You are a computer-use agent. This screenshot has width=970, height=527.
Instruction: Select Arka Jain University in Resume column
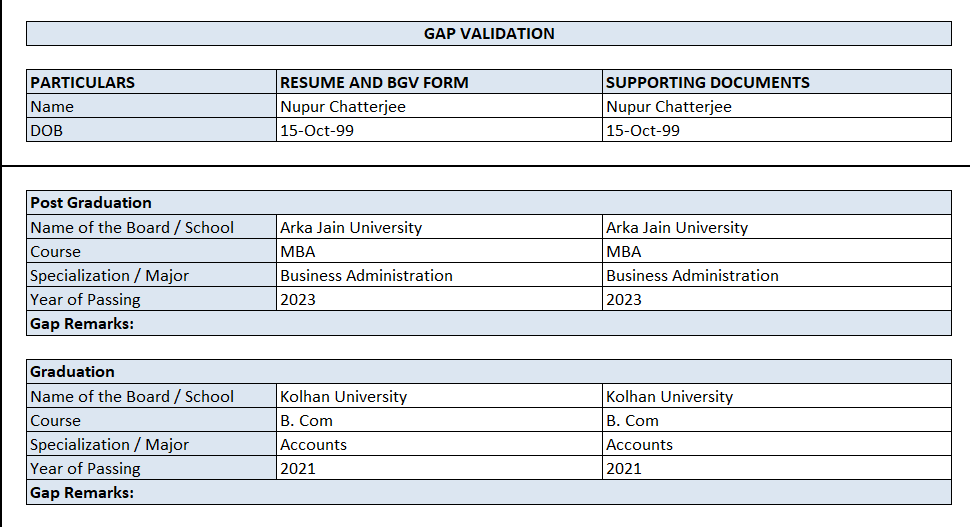[x=351, y=228]
